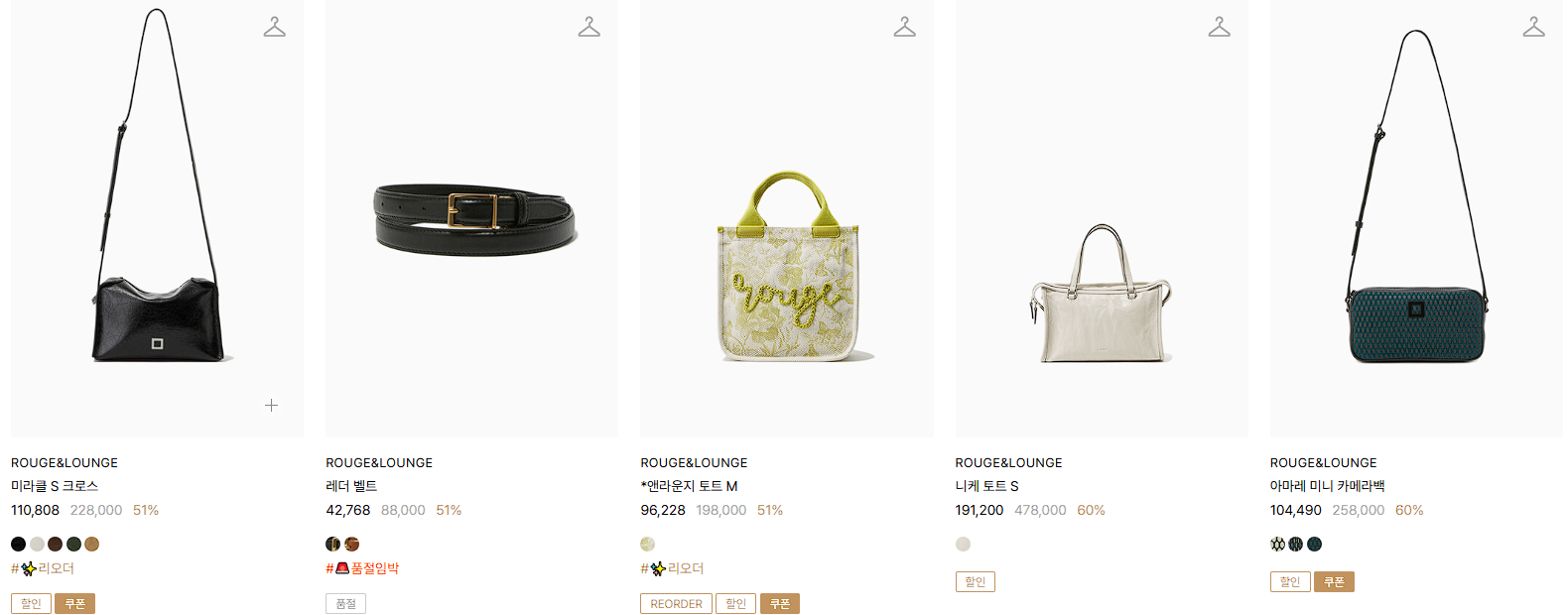
Task: Click hanger icon on cream tote card
Action: pos(1219,27)
